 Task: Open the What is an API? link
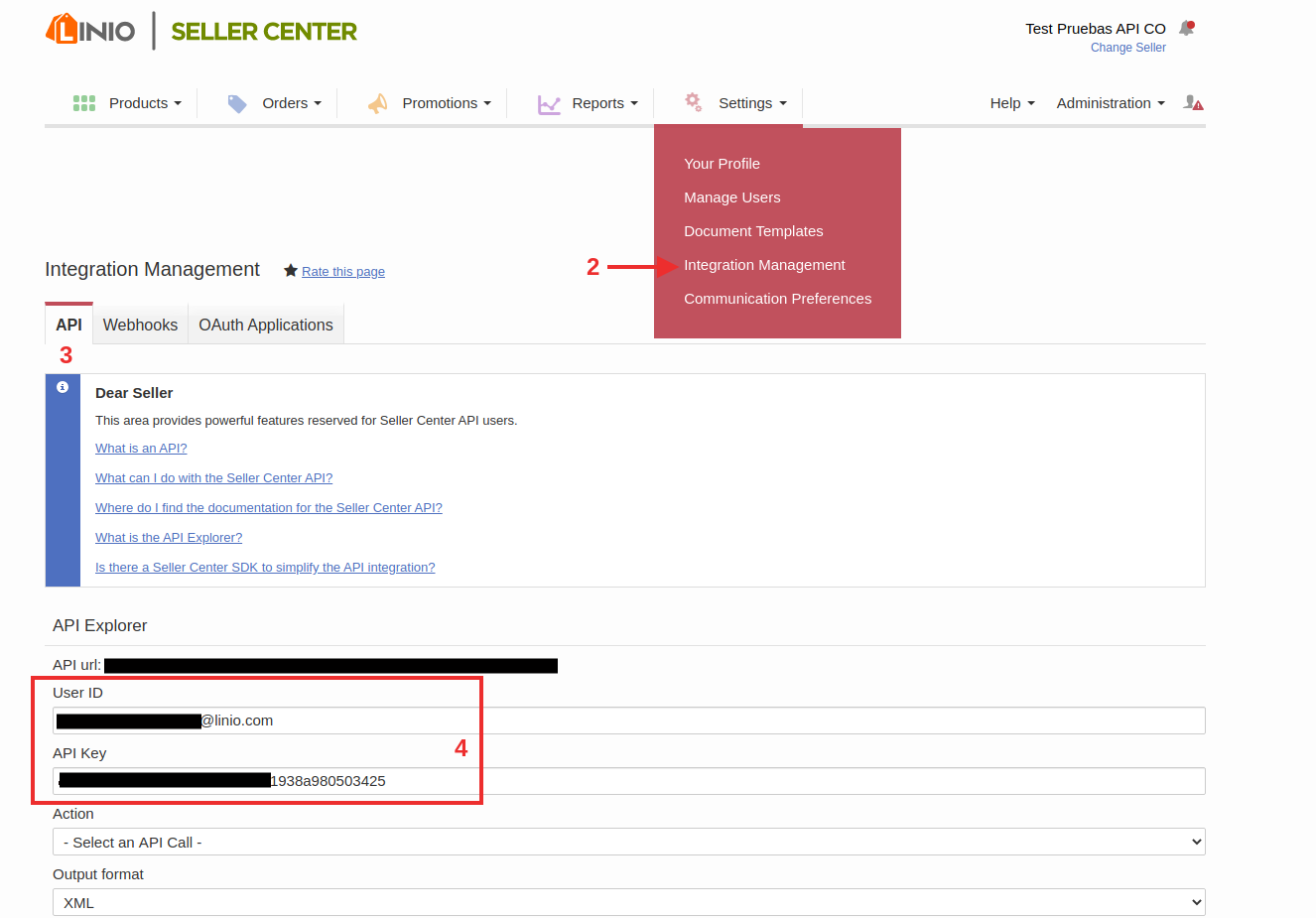click(x=141, y=449)
